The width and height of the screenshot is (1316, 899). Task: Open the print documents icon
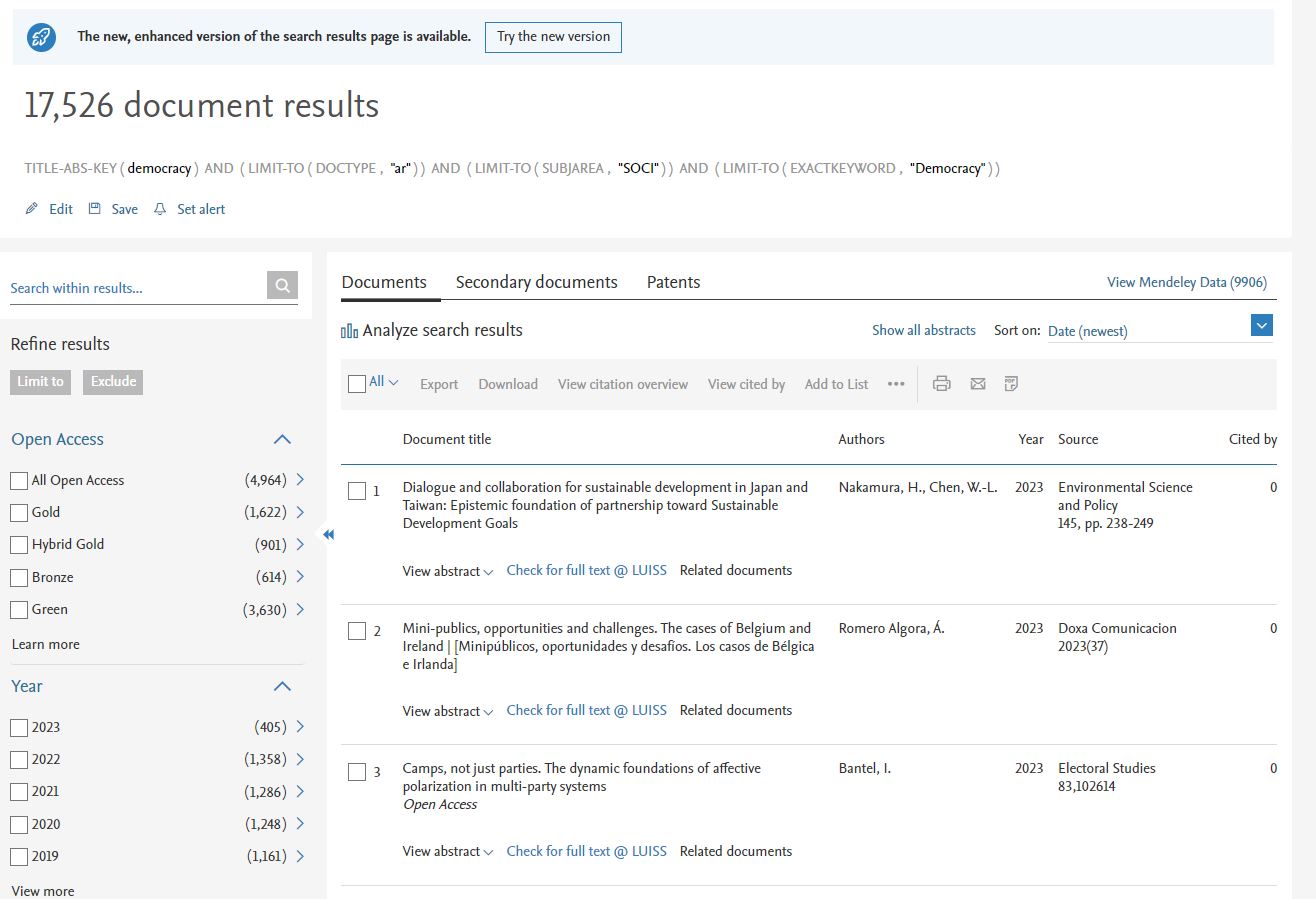click(941, 383)
